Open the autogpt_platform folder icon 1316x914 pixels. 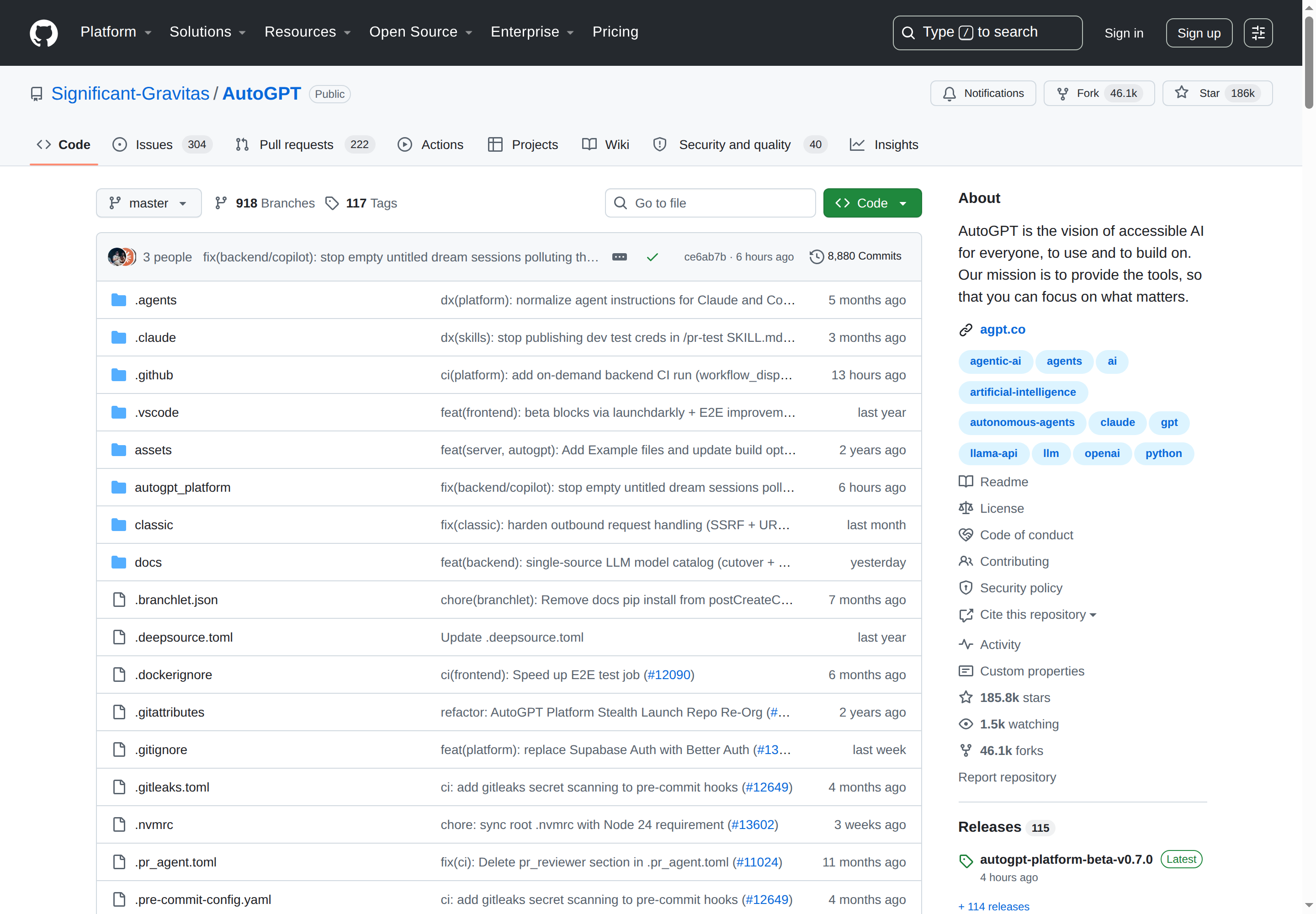(118, 487)
